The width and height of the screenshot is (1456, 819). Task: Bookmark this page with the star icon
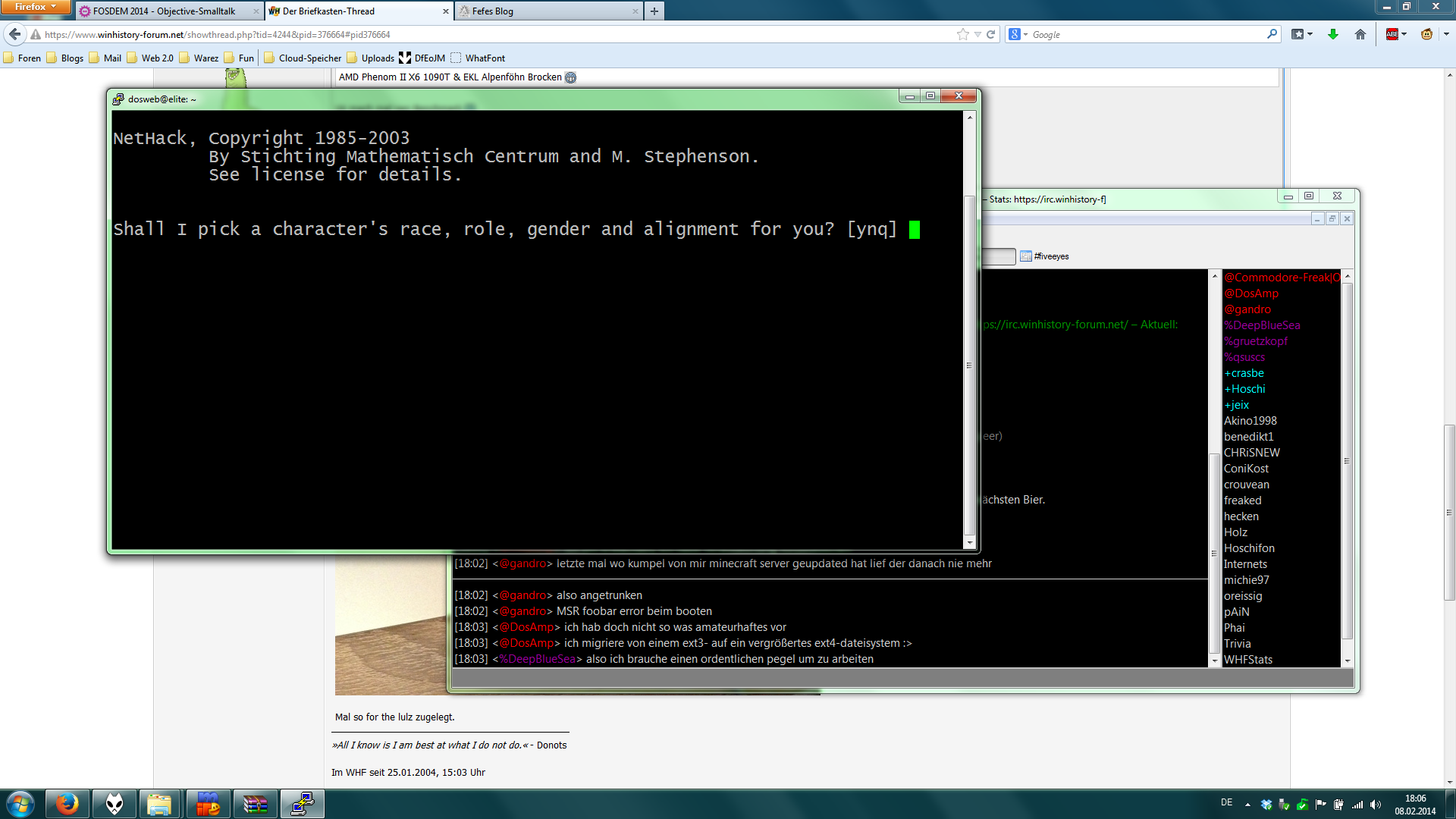coord(963,34)
